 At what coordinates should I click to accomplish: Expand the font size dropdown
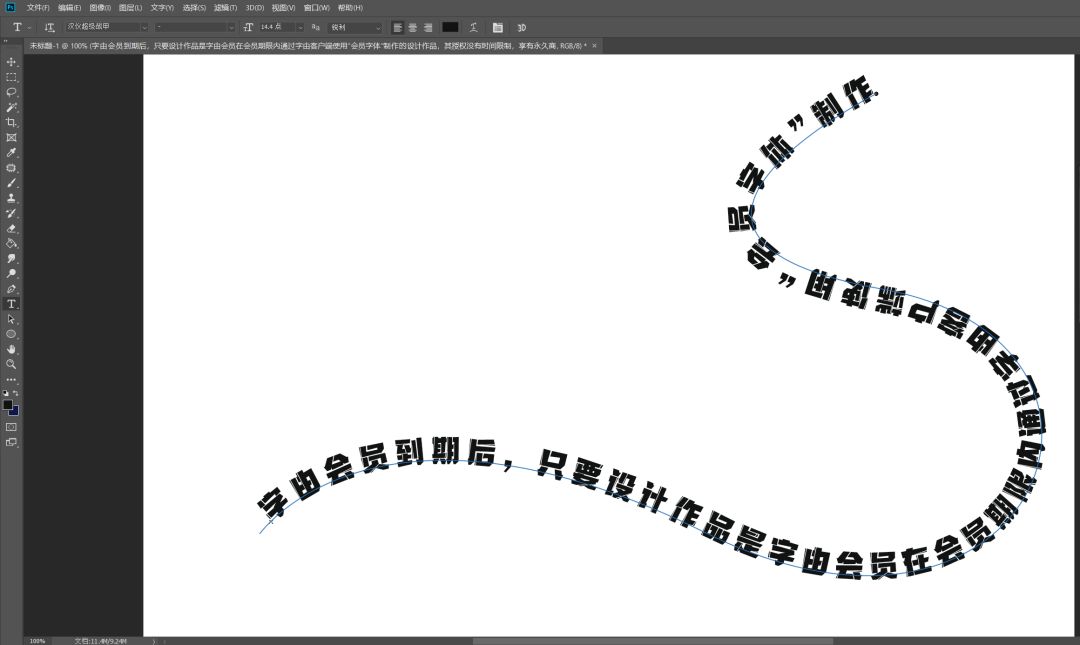[x=300, y=27]
